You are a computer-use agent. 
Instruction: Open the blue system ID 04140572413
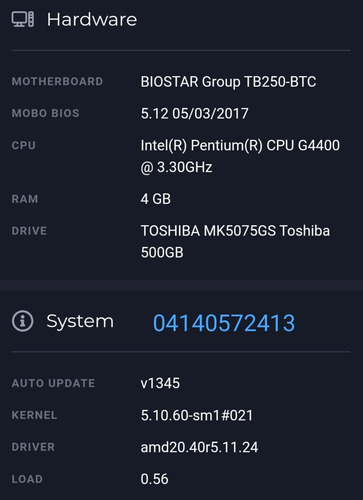(x=224, y=323)
